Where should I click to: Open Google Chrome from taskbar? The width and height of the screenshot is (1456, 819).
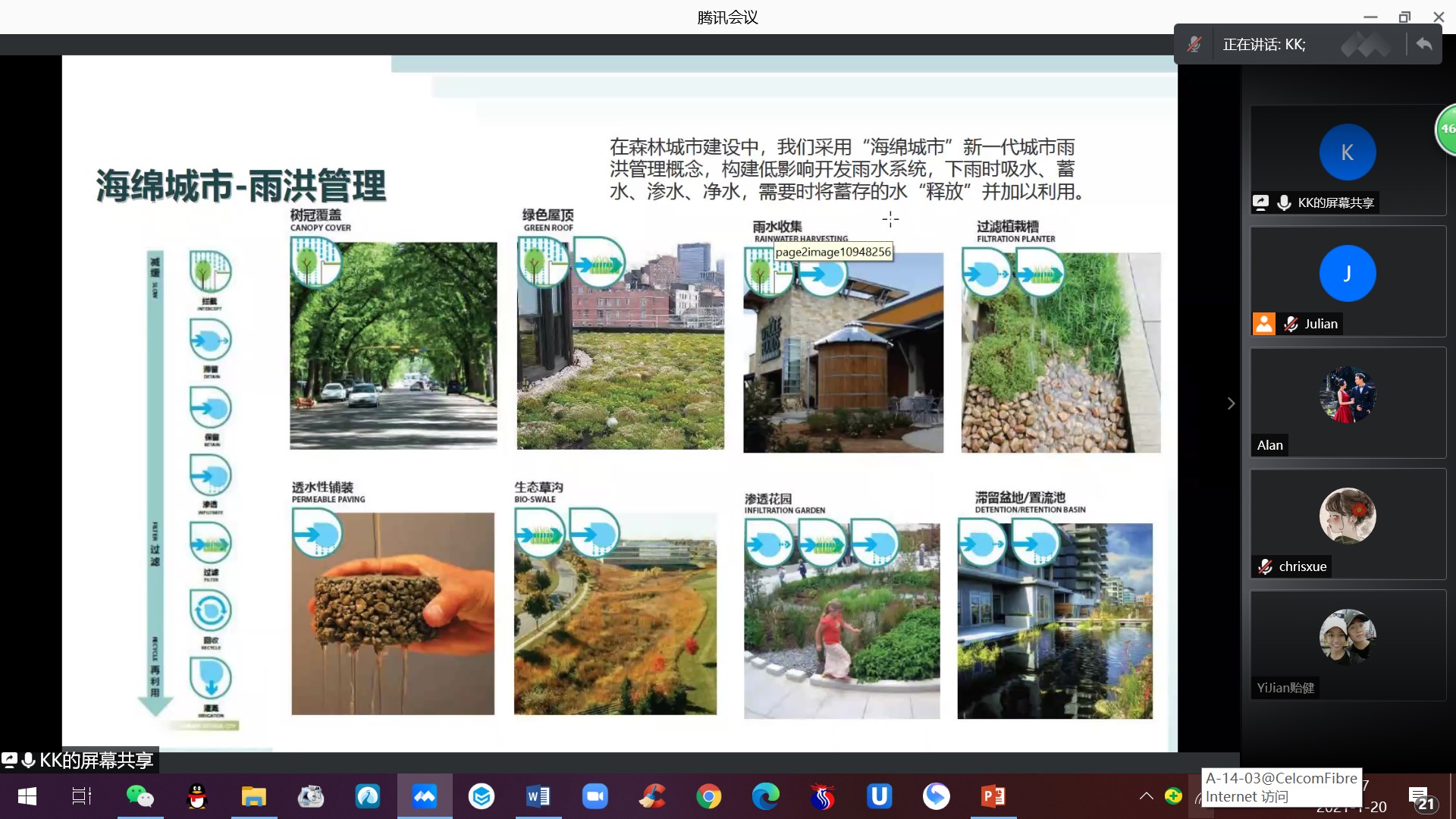[709, 796]
